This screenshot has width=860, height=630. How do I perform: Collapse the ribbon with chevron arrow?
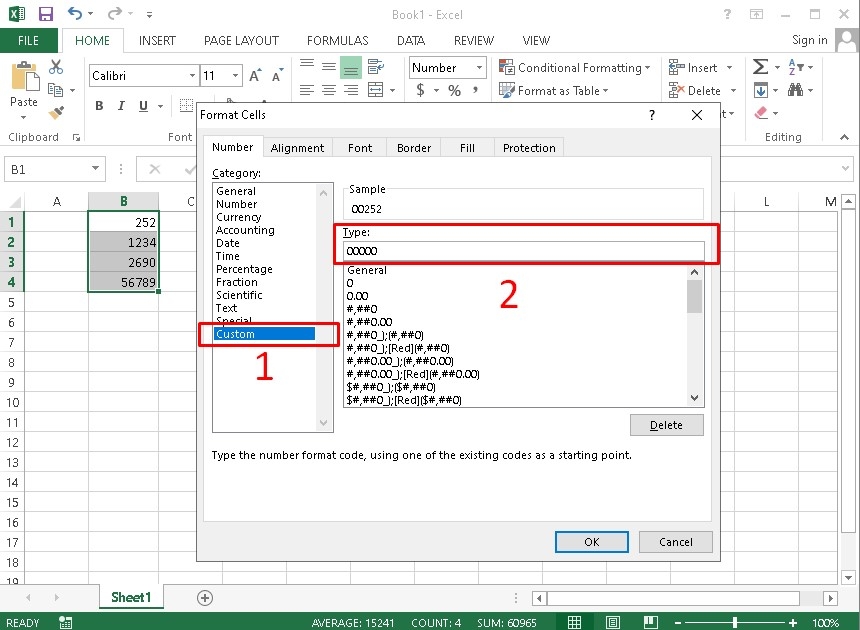click(x=844, y=137)
